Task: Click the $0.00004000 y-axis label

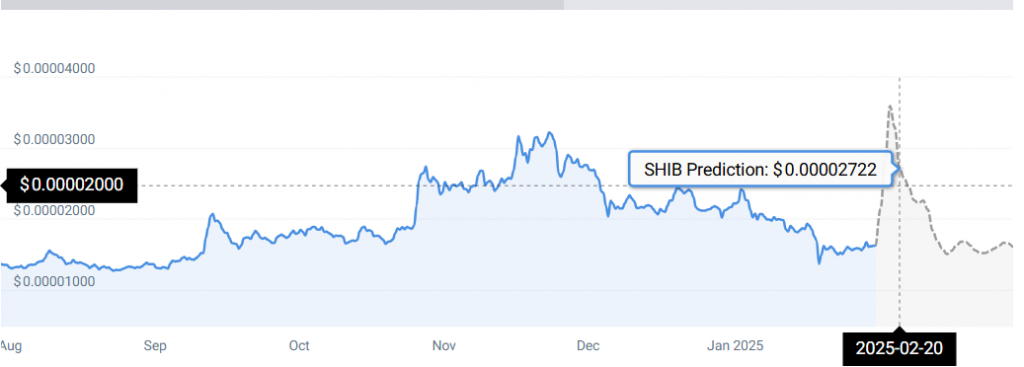Action: coord(54,69)
